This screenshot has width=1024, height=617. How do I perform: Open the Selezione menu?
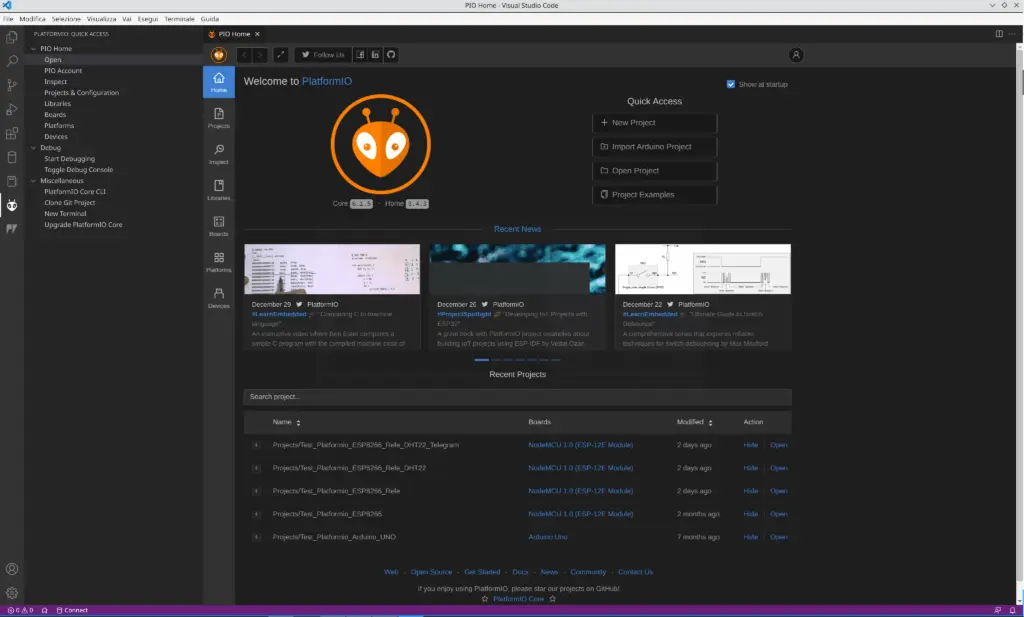[67, 19]
